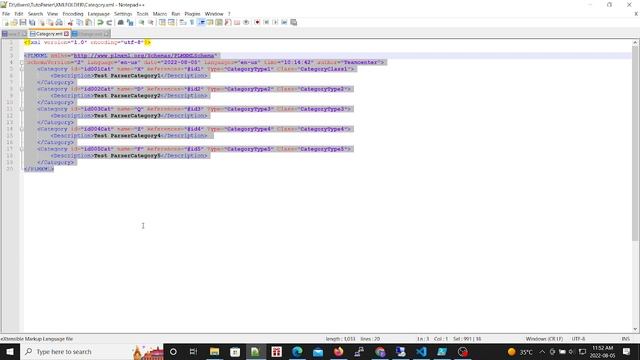Click the Save All toolbar icon
Image resolution: width=640 pixels, height=360 pixels.
coord(32,22)
